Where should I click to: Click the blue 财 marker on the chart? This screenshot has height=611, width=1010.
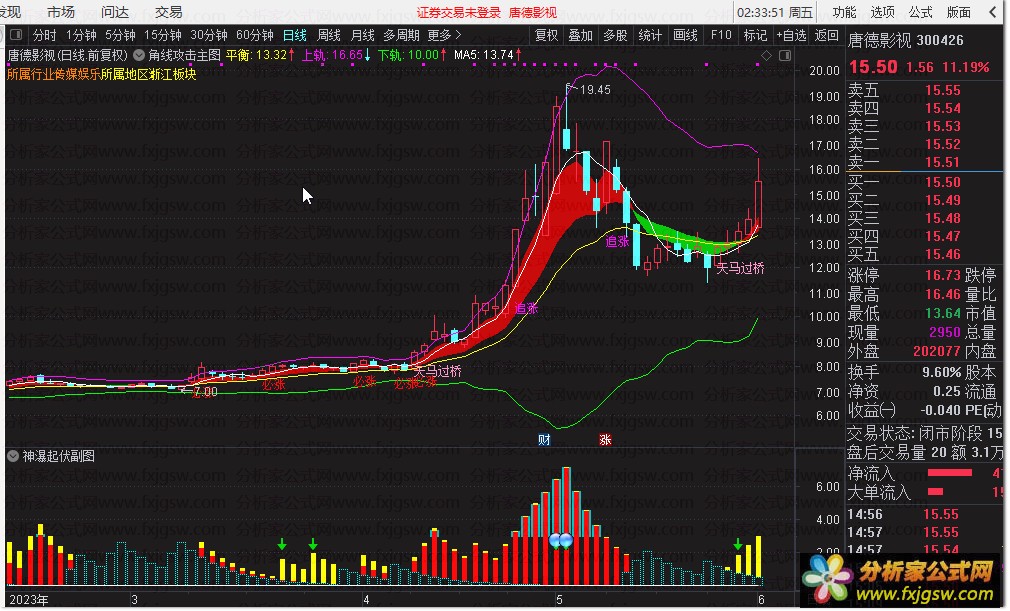(544, 440)
